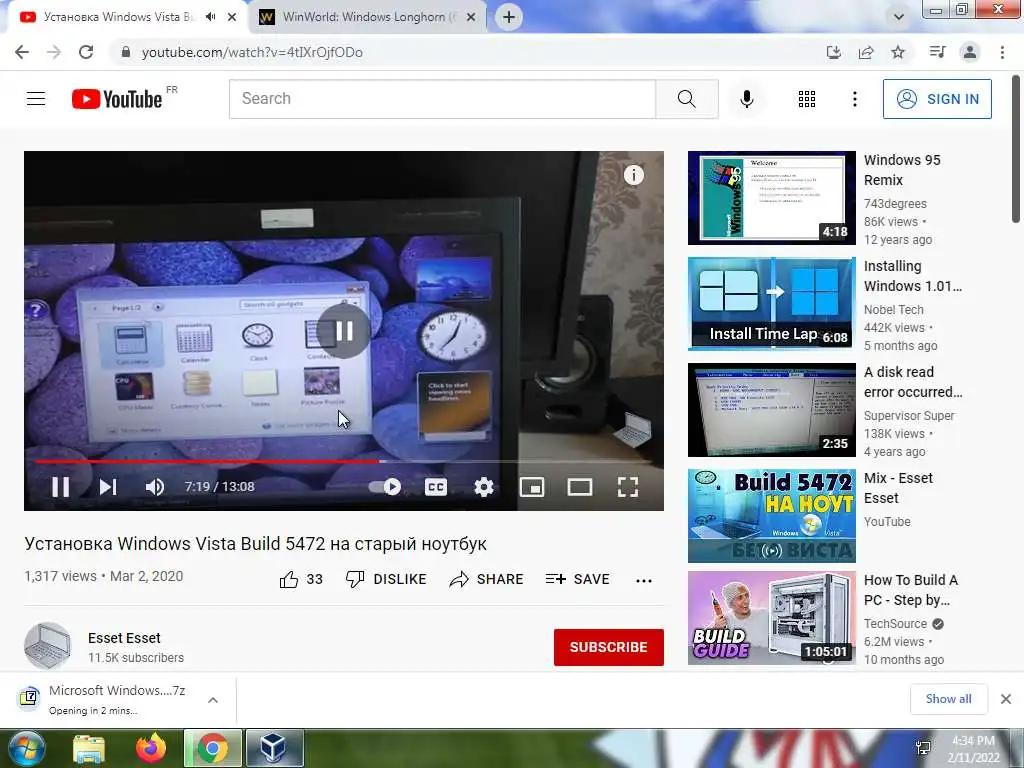Click the search magnifier button
The height and width of the screenshot is (768, 1024).
coord(686,99)
